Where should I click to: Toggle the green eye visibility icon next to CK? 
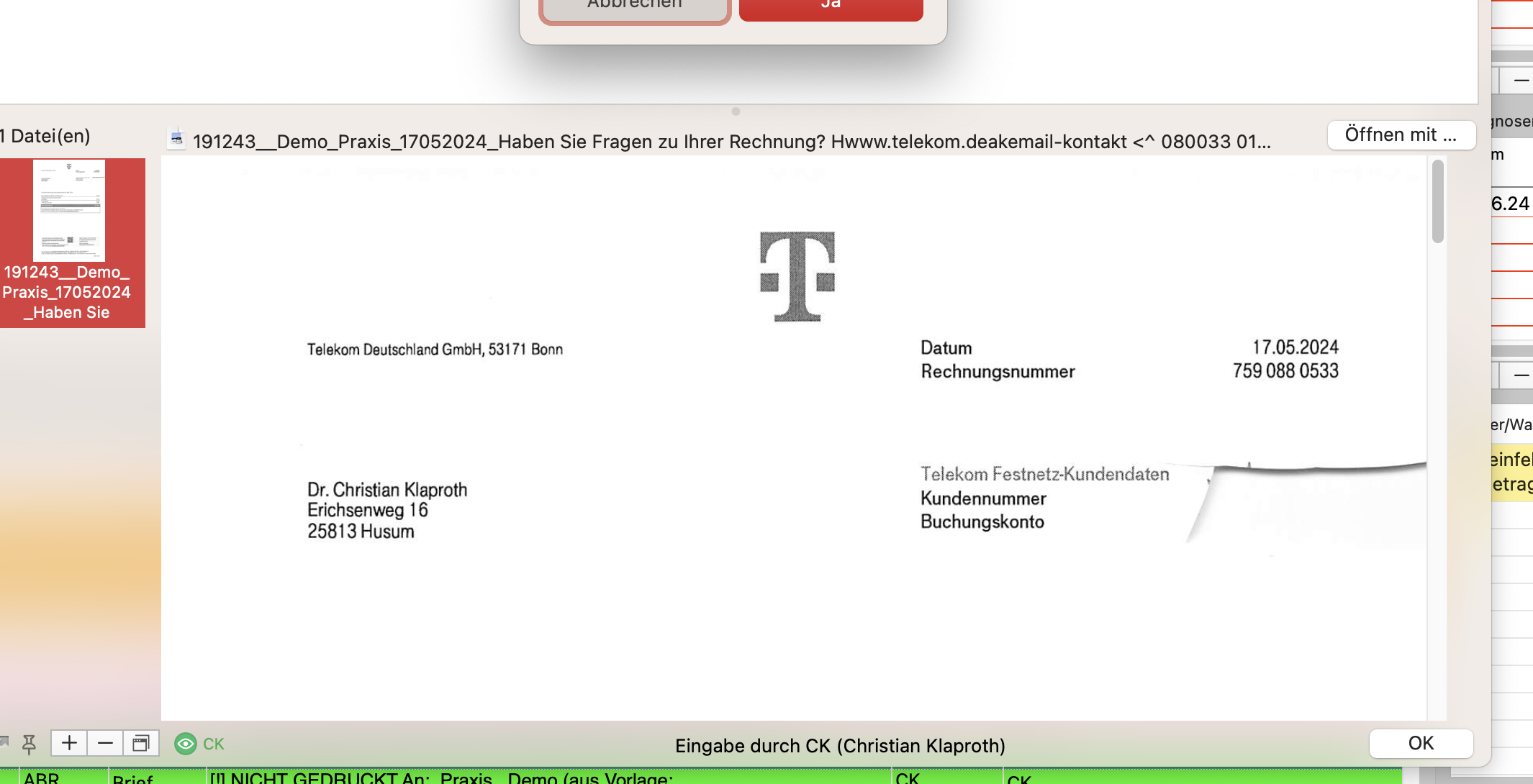click(186, 744)
